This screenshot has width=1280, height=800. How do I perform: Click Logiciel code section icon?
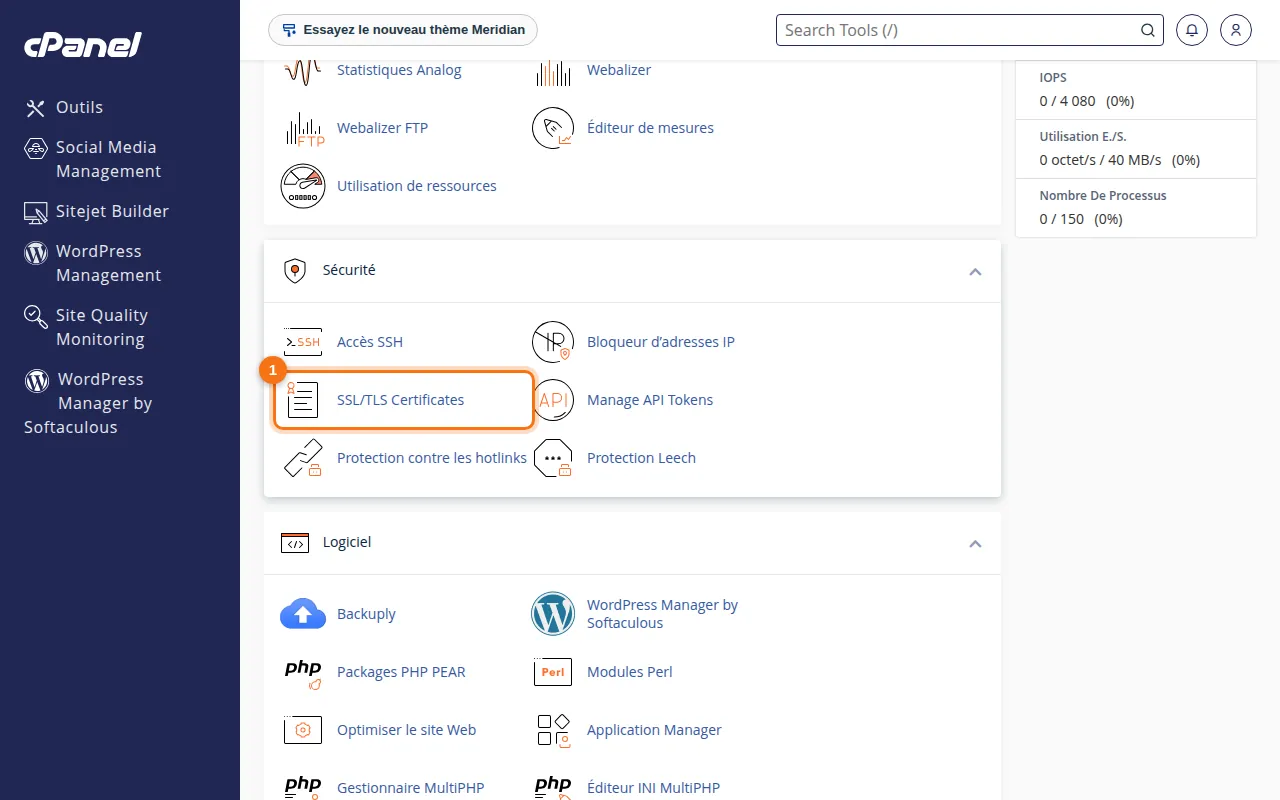point(294,543)
